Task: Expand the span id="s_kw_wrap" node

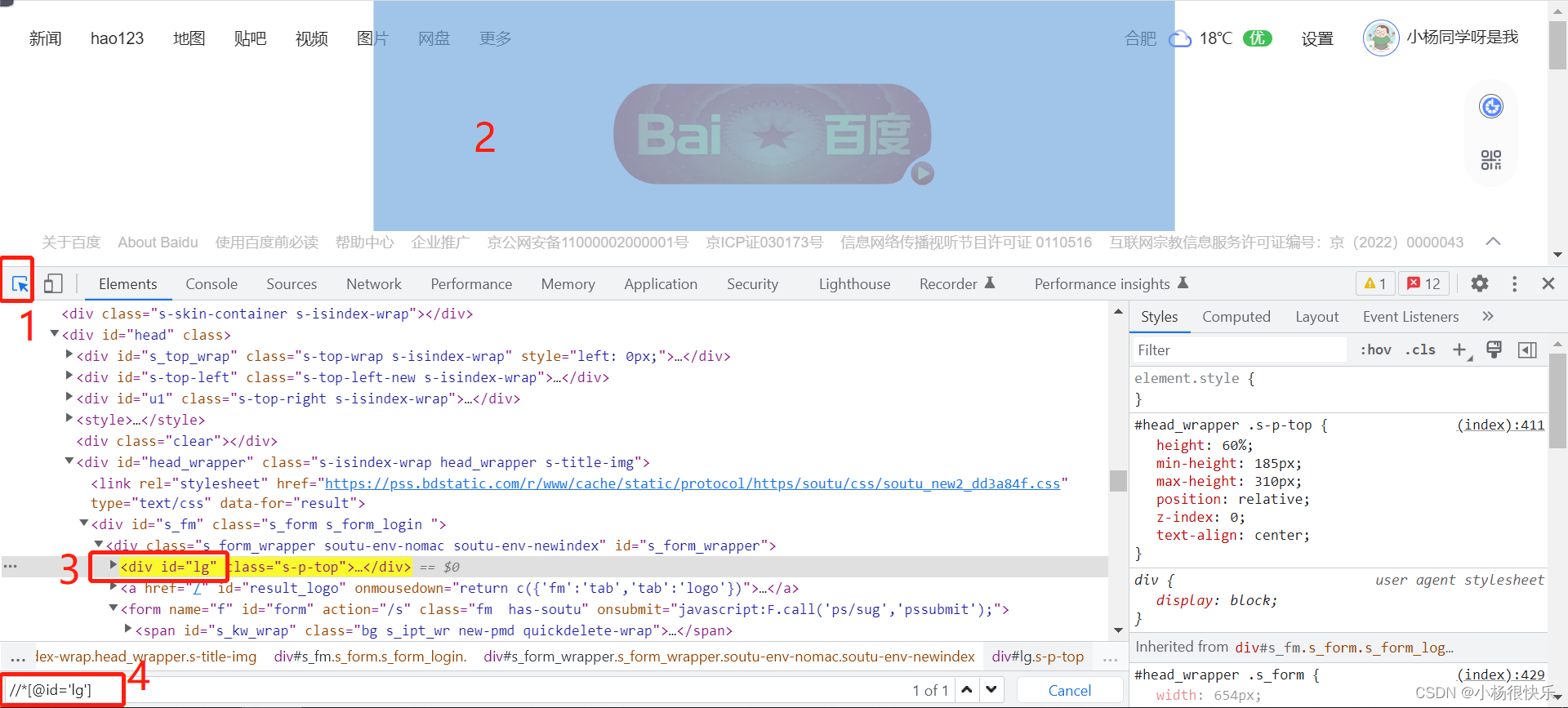Action: coord(128,629)
